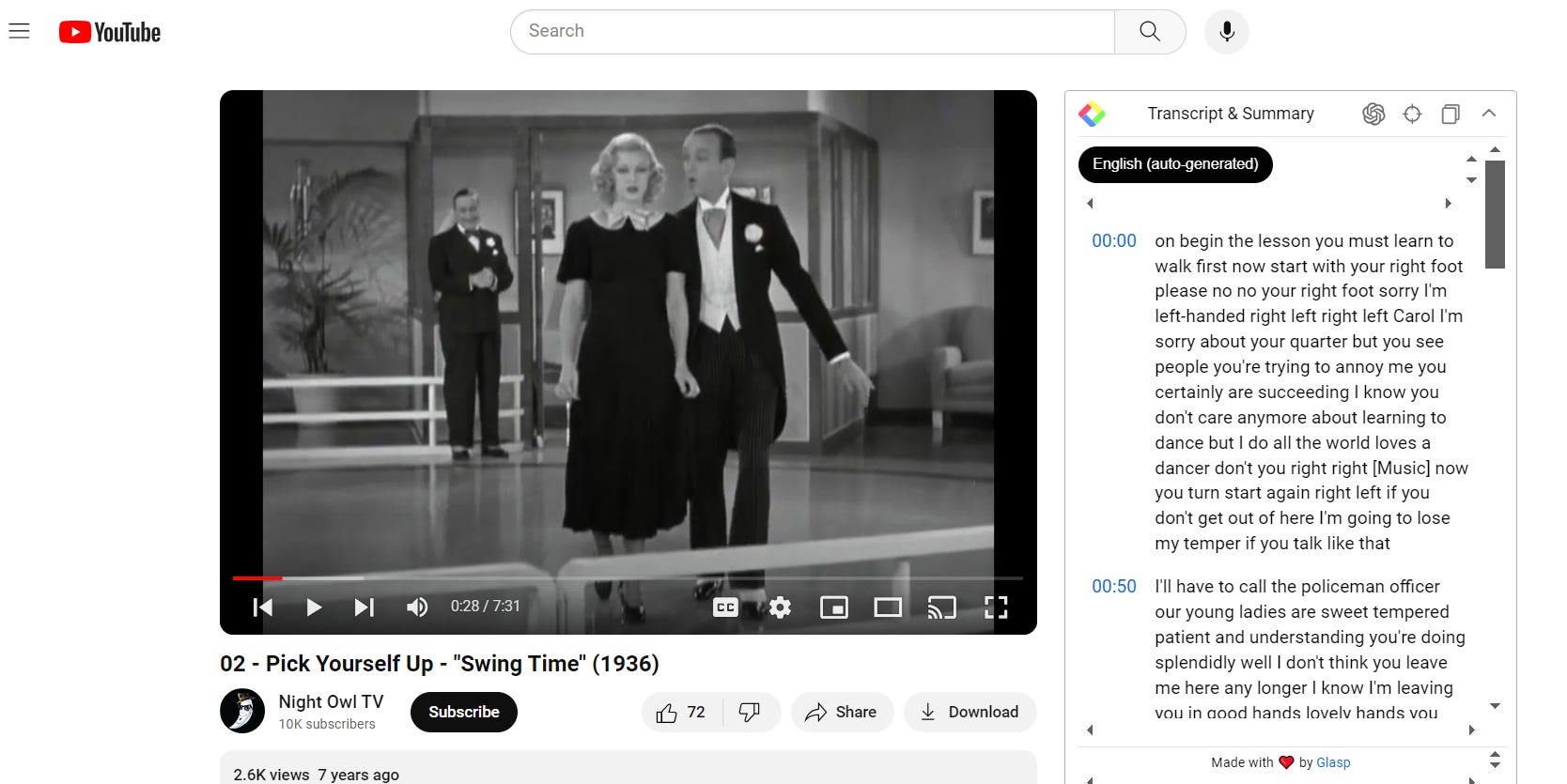Collapse the Transcript & Summary panel
The image size is (1567, 784).
tap(1489, 114)
